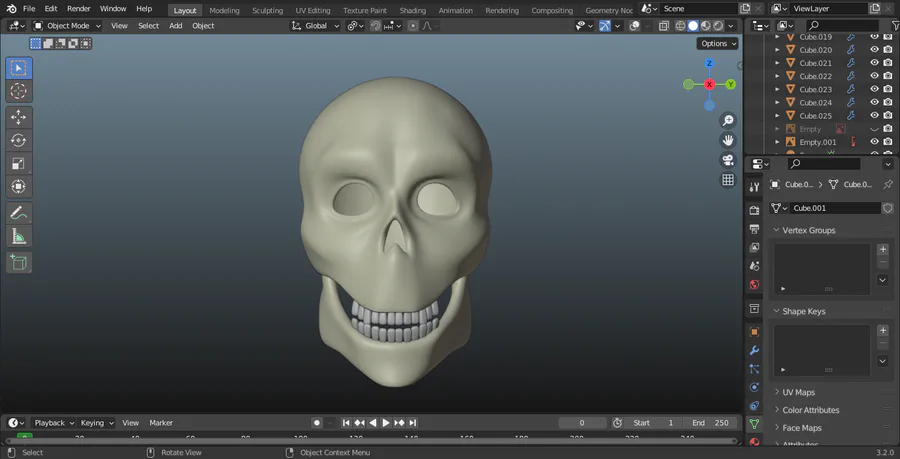Click the End frame field
The height and width of the screenshot is (459, 900).
tap(710, 423)
